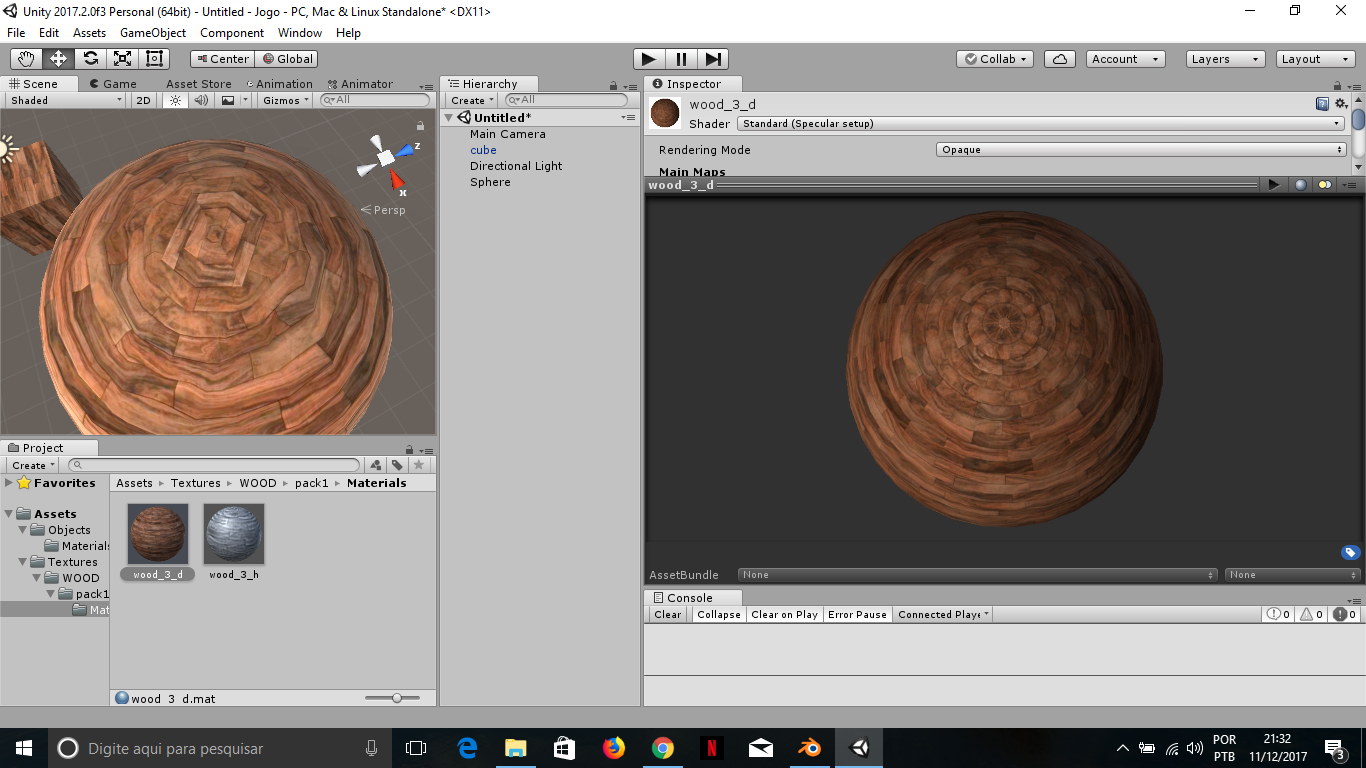This screenshot has width=1366, height=768.
Task: Select the Scale tool
Action: tap(123, 59)
